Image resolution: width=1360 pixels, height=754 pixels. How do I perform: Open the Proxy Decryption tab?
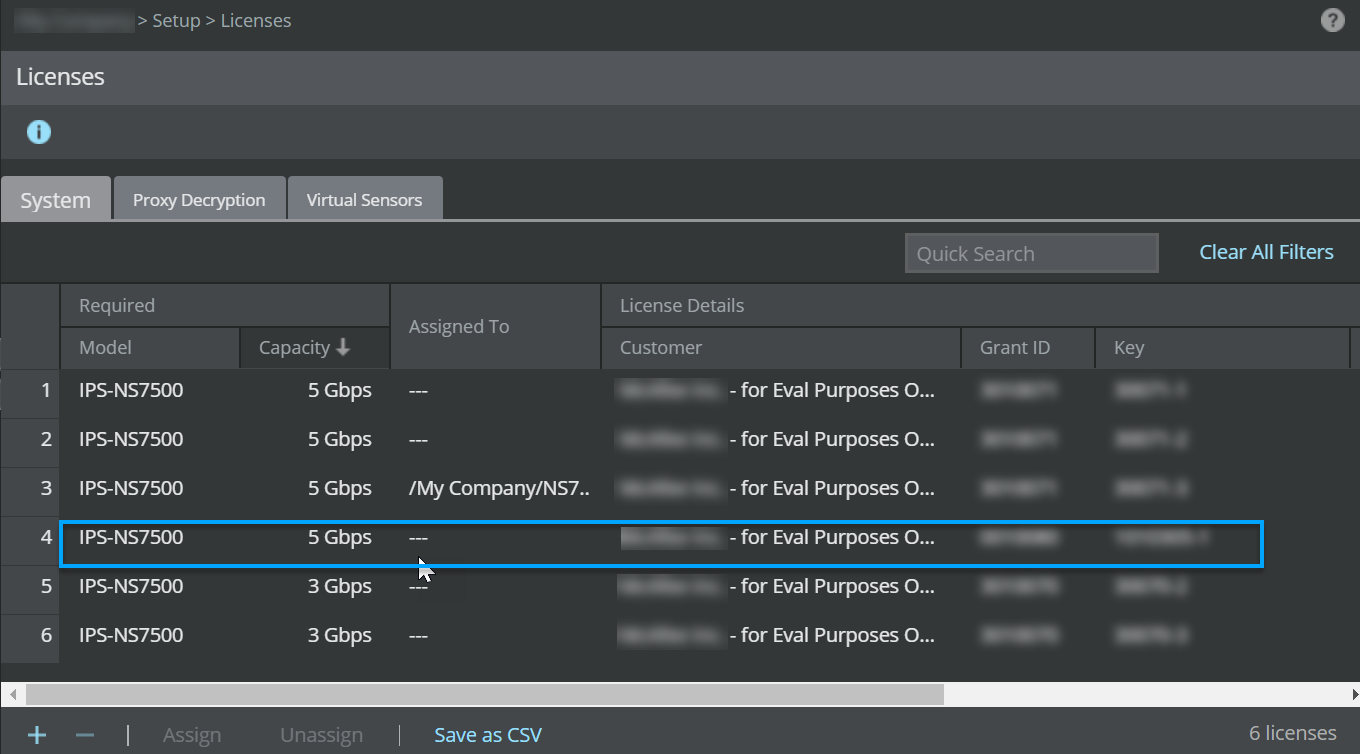pos(199,199)
